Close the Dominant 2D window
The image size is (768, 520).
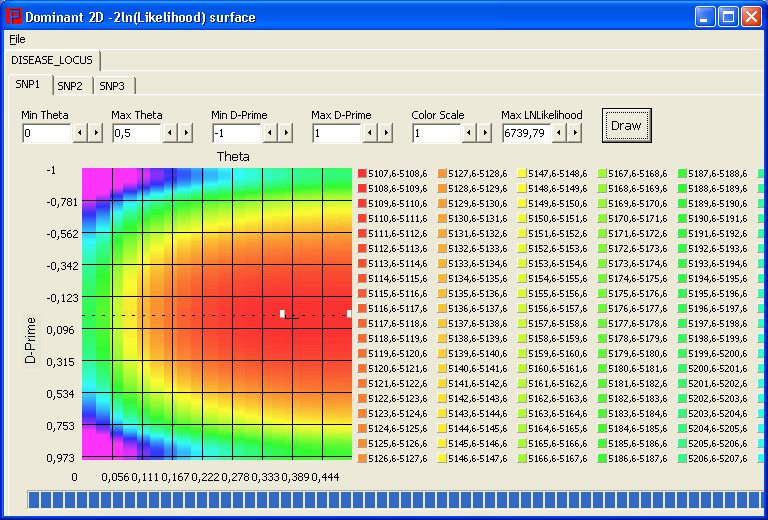(x=751, y=17)
